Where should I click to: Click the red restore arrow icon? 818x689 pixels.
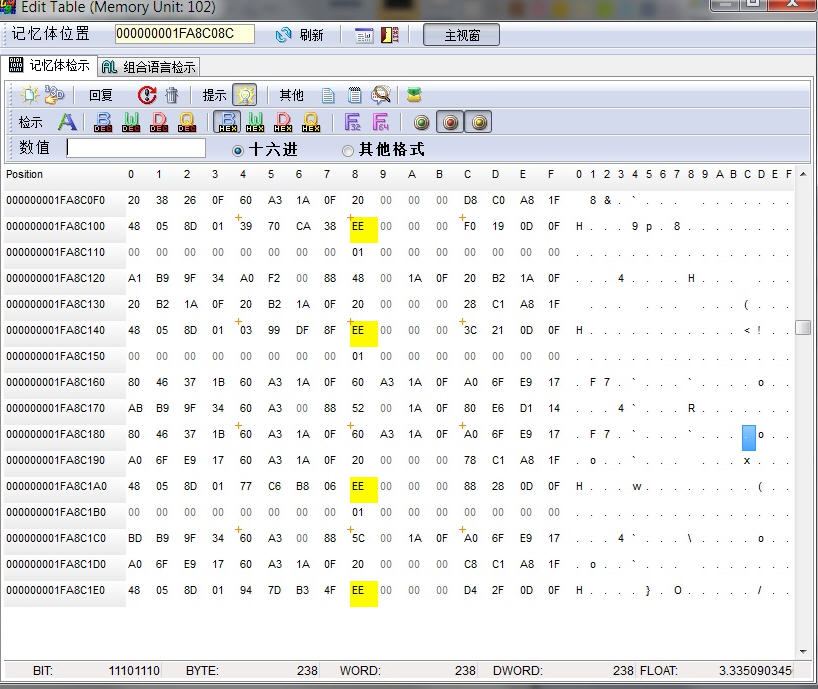coord(147,95)
